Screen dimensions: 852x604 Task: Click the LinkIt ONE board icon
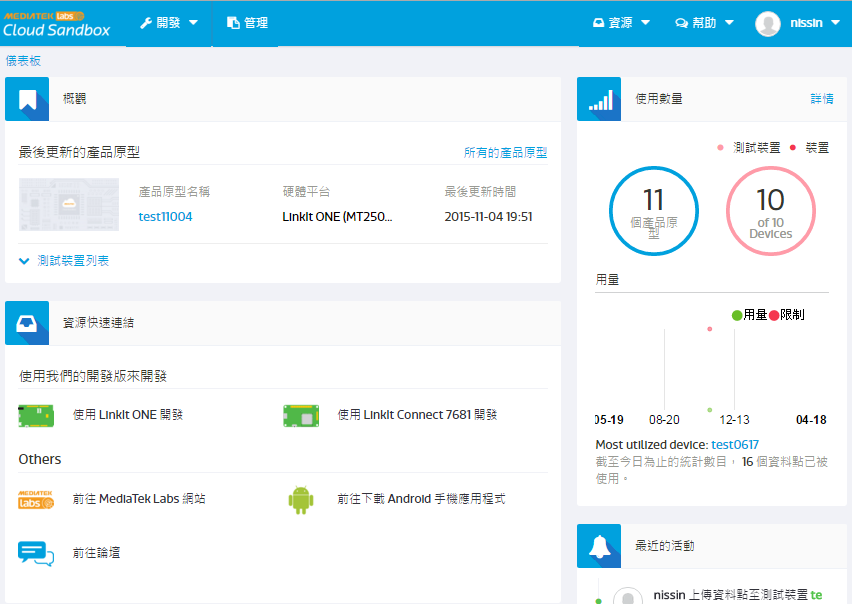click(x=36, y=415)
